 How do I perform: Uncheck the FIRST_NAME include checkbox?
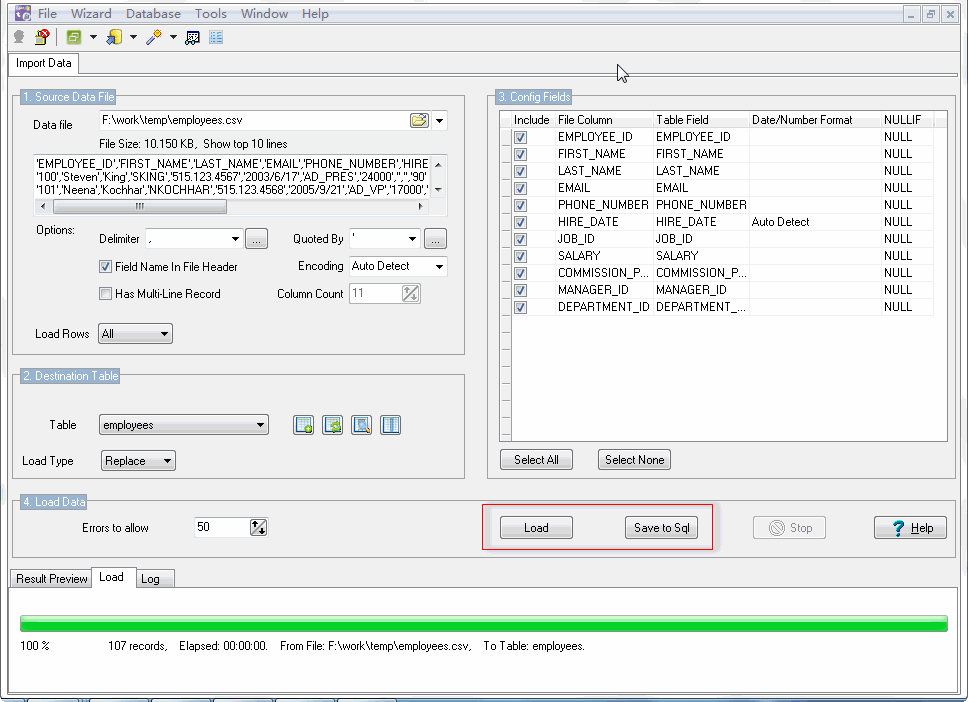coord(520,154)
